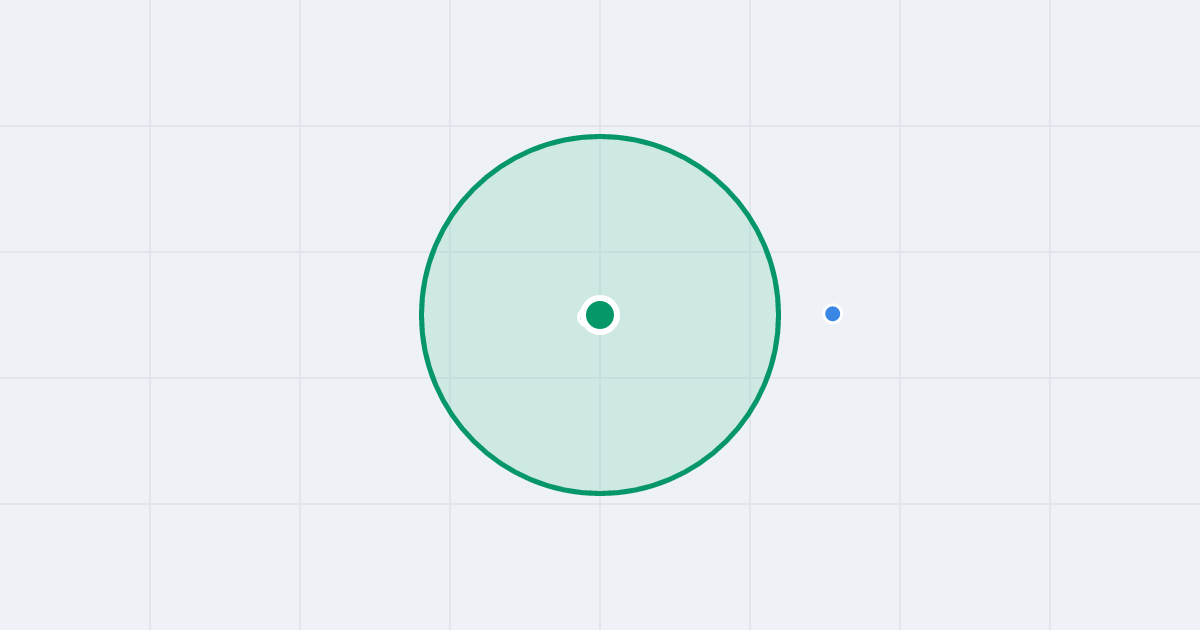Screen dimensions: 1200x630
Task: Click the dark green center handle of the circle
Action: point(600,315)
